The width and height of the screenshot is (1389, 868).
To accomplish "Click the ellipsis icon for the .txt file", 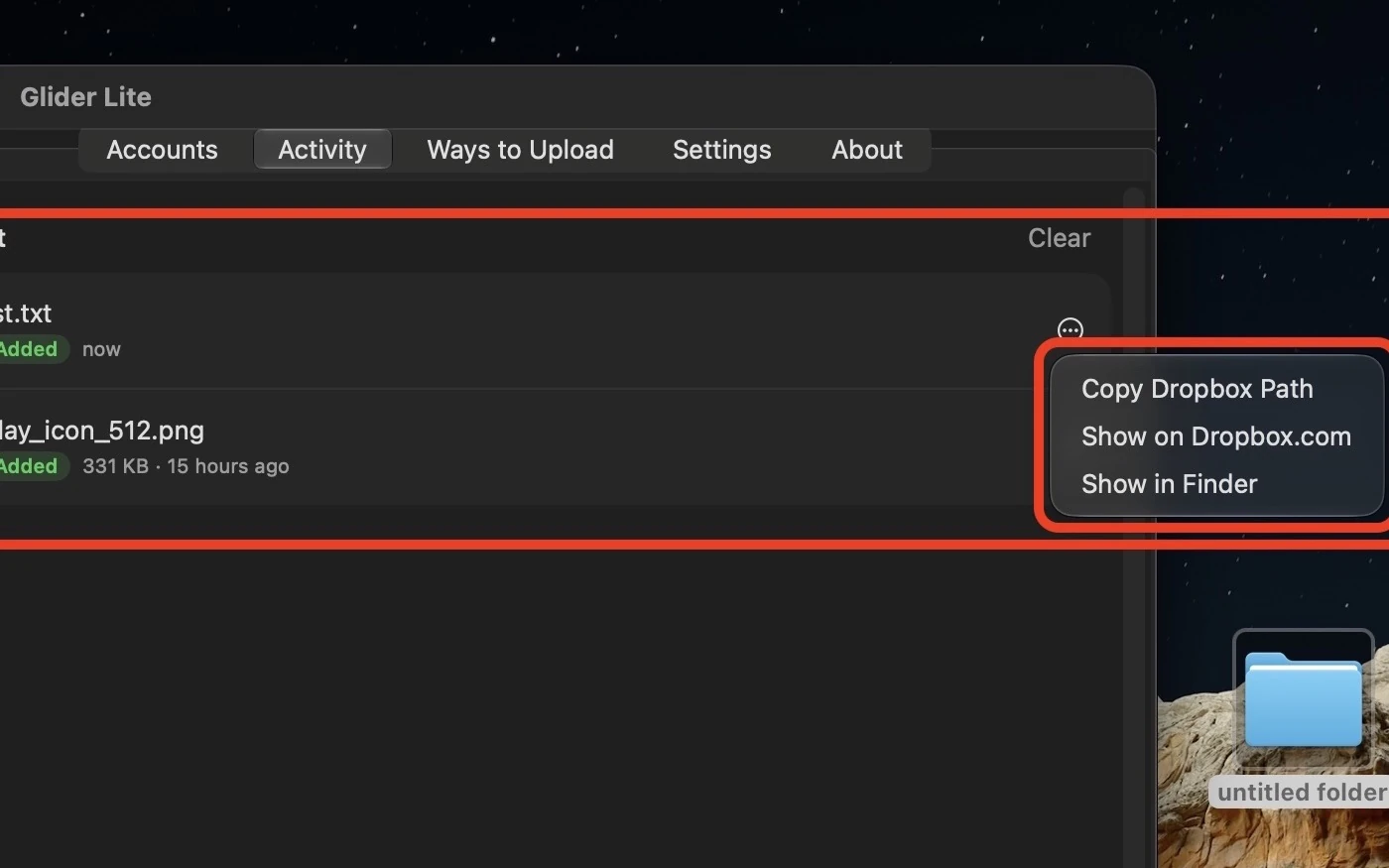I will coord(1070,328).
